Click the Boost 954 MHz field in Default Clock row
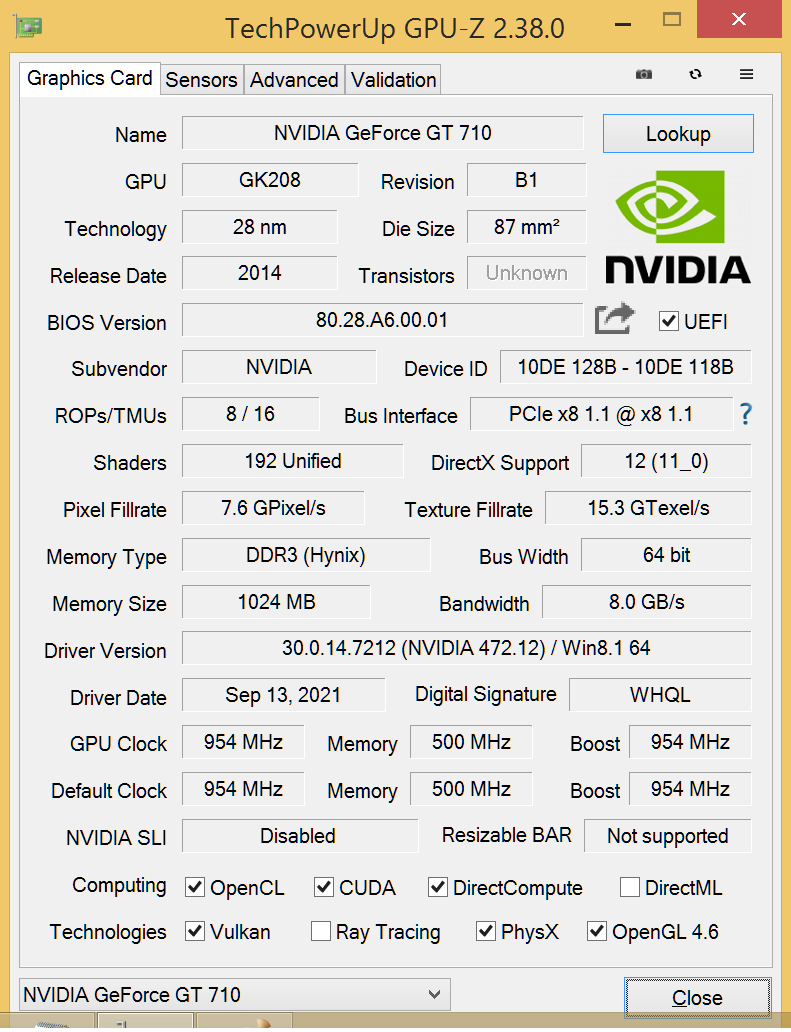The width and height of the screenshot is (791, 1032). click(690, 788)
